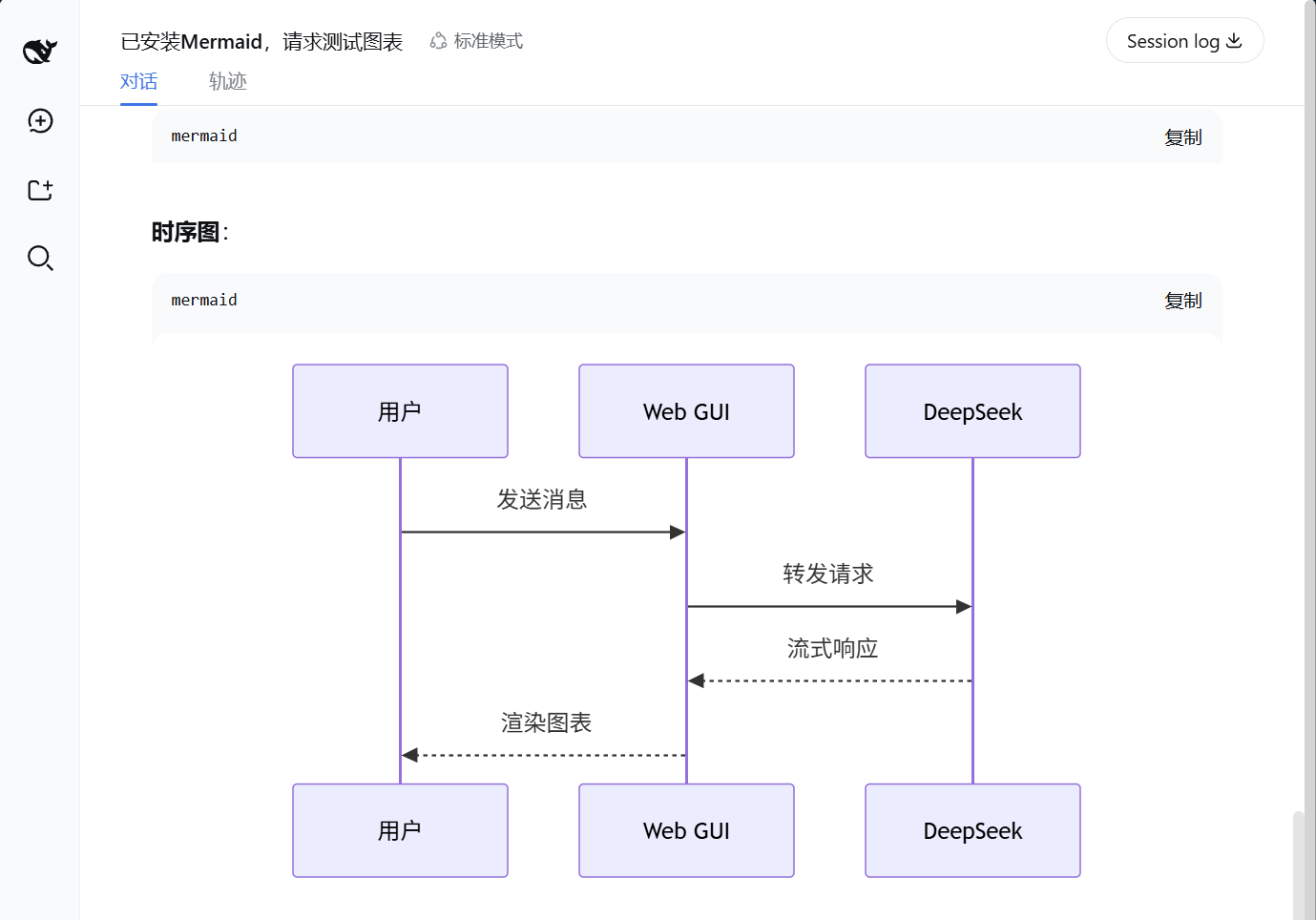This screenshot has height=920, width=1316.
Task: Click the 标准模式 mode icon
Action: click(438, 41)
